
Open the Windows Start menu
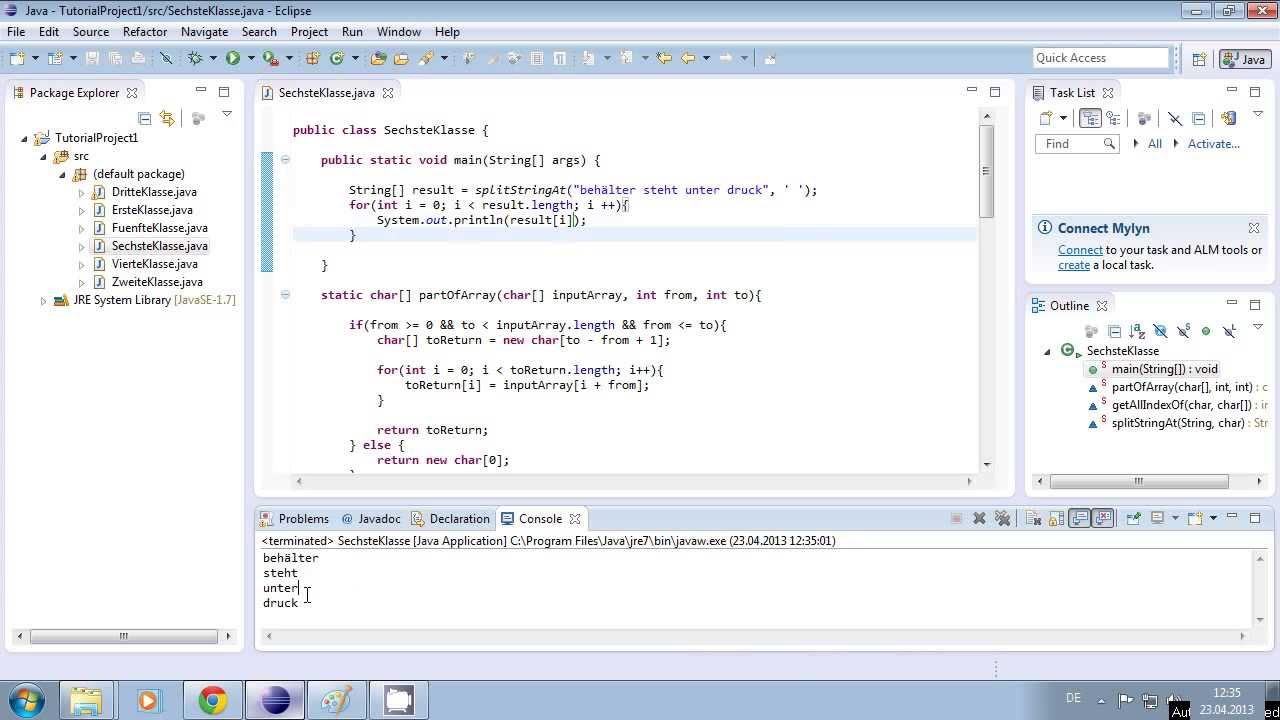pyautogui.click(x=25, y=700)
